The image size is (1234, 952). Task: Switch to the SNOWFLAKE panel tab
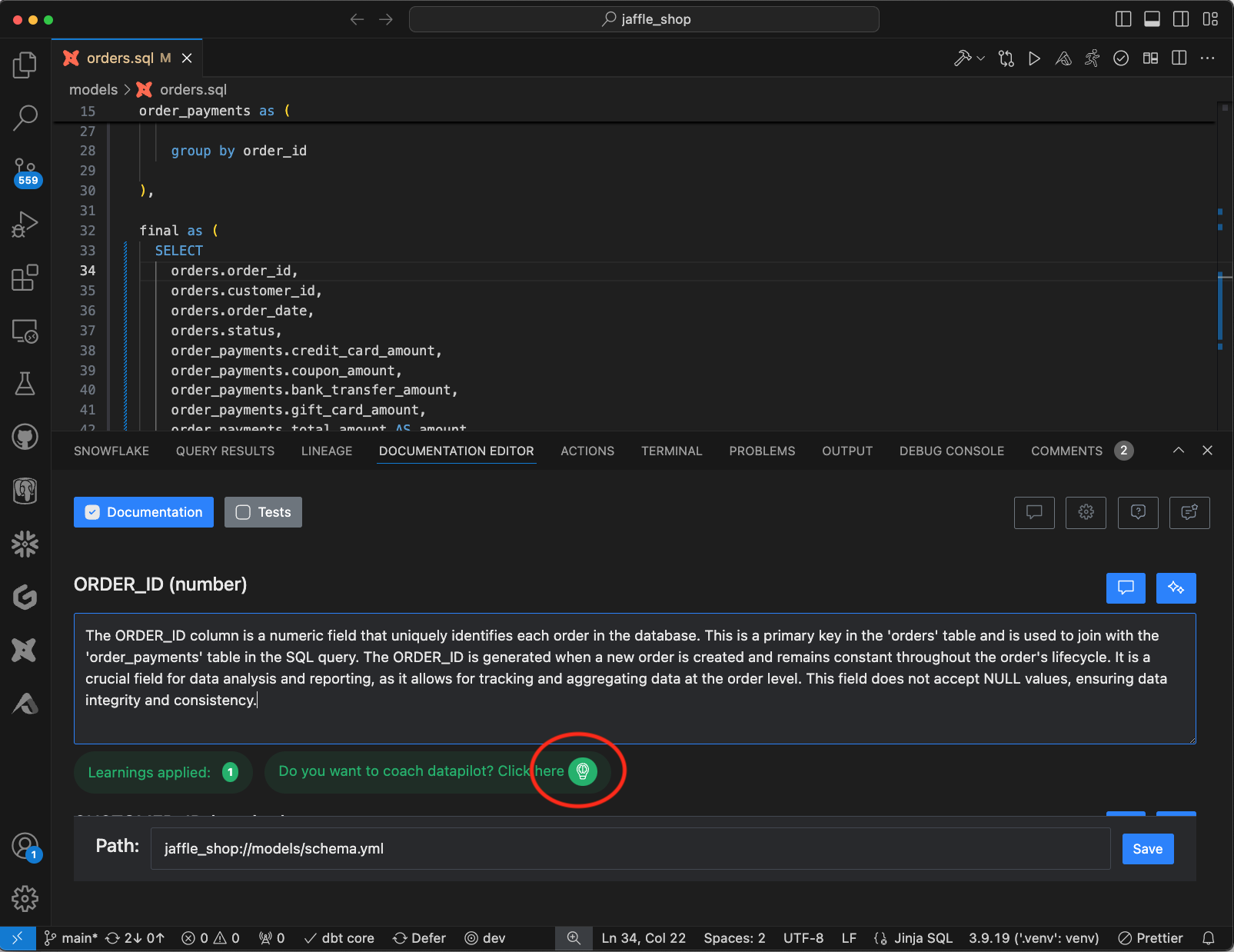111,451
